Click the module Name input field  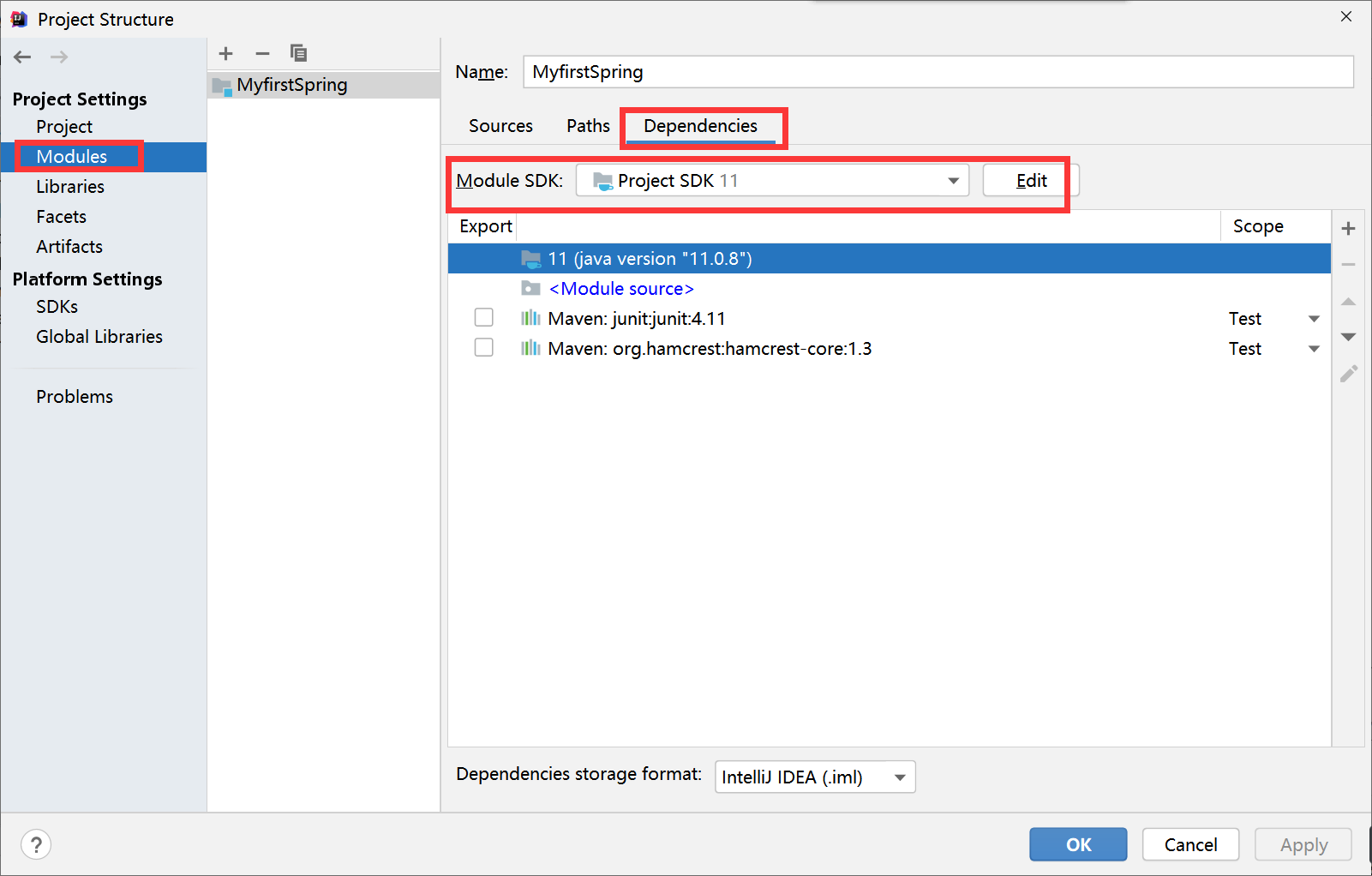click(938, 72)
